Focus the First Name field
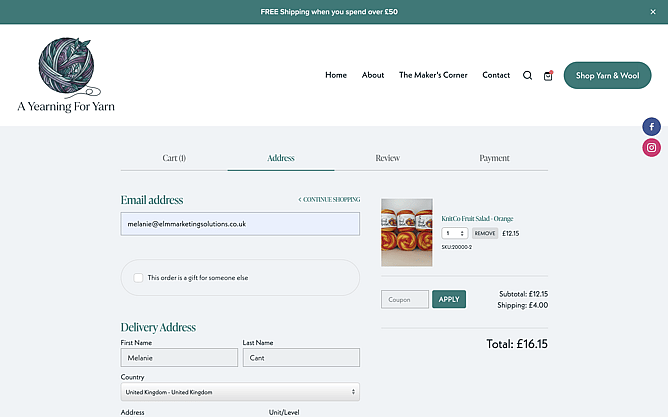The image size is (668, 417). click(179, 358)
